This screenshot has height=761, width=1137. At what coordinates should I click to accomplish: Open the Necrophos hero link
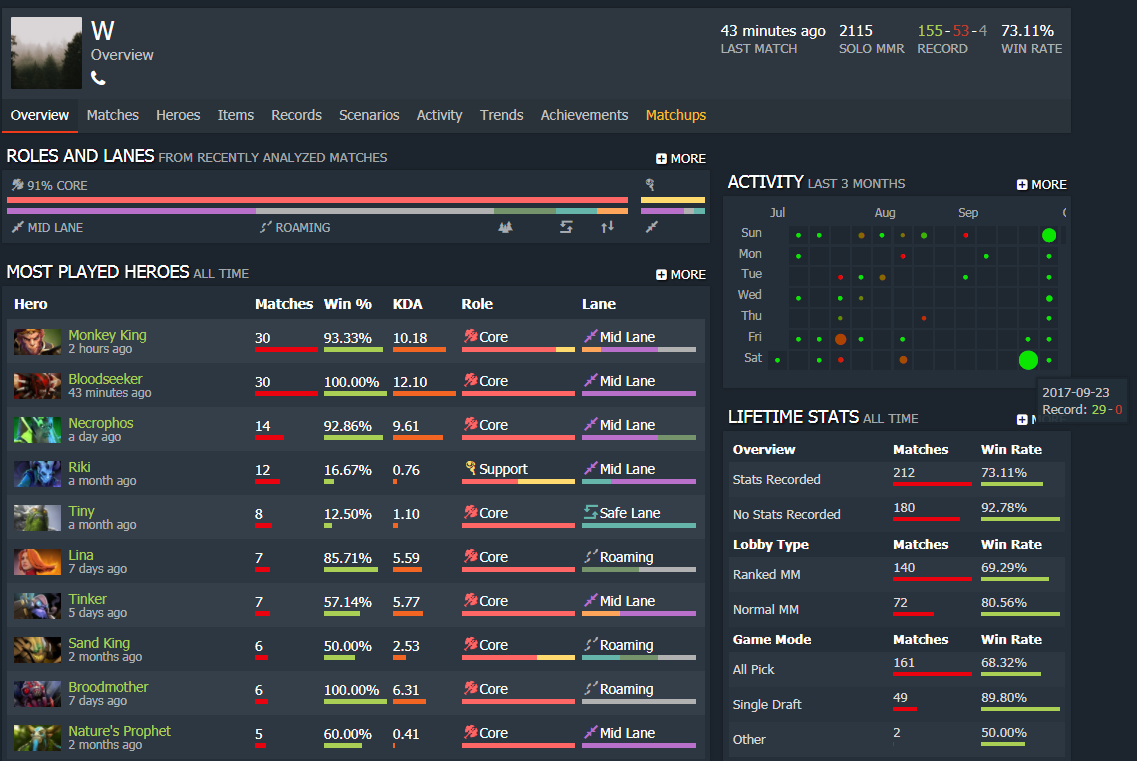[101, 423]
